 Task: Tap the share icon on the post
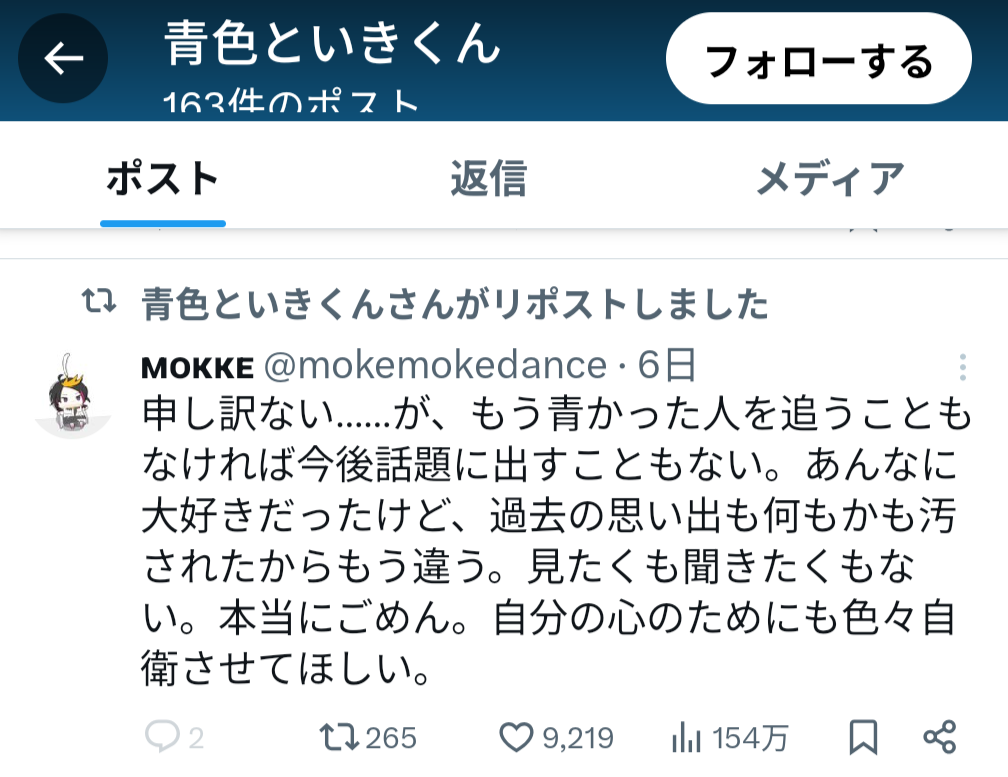click(x=940, y=738)
